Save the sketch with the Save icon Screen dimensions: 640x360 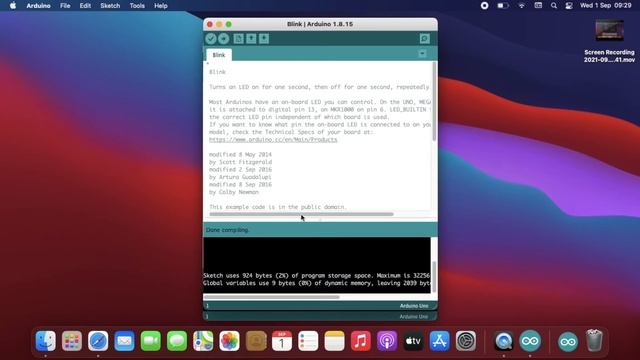coord(264,38)
